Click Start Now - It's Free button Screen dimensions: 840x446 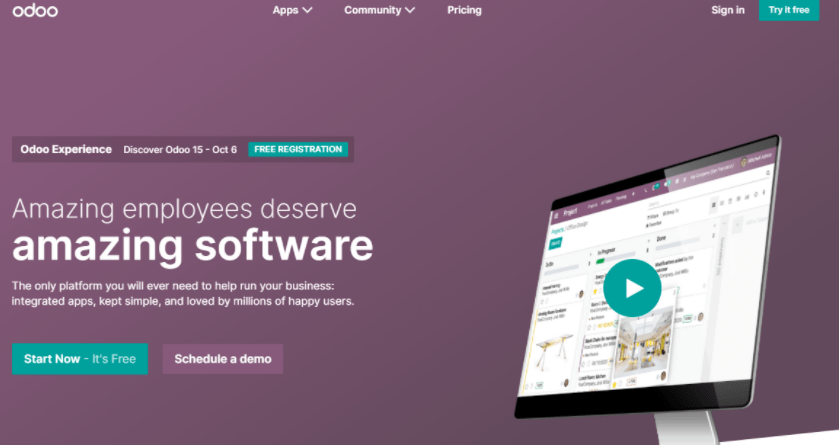click(x=80, y=359)
